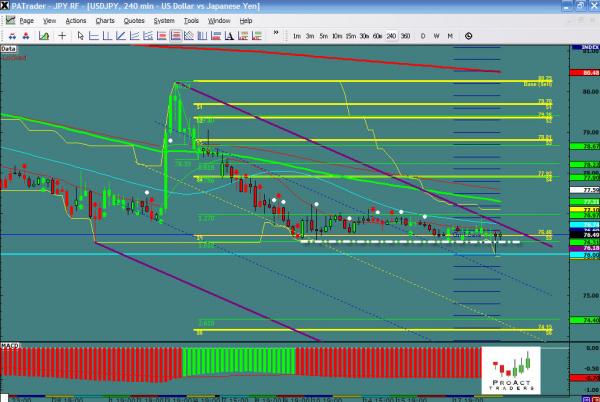
Task: Click the clock icon after timeframes
Action: click(x=469, y=35)
